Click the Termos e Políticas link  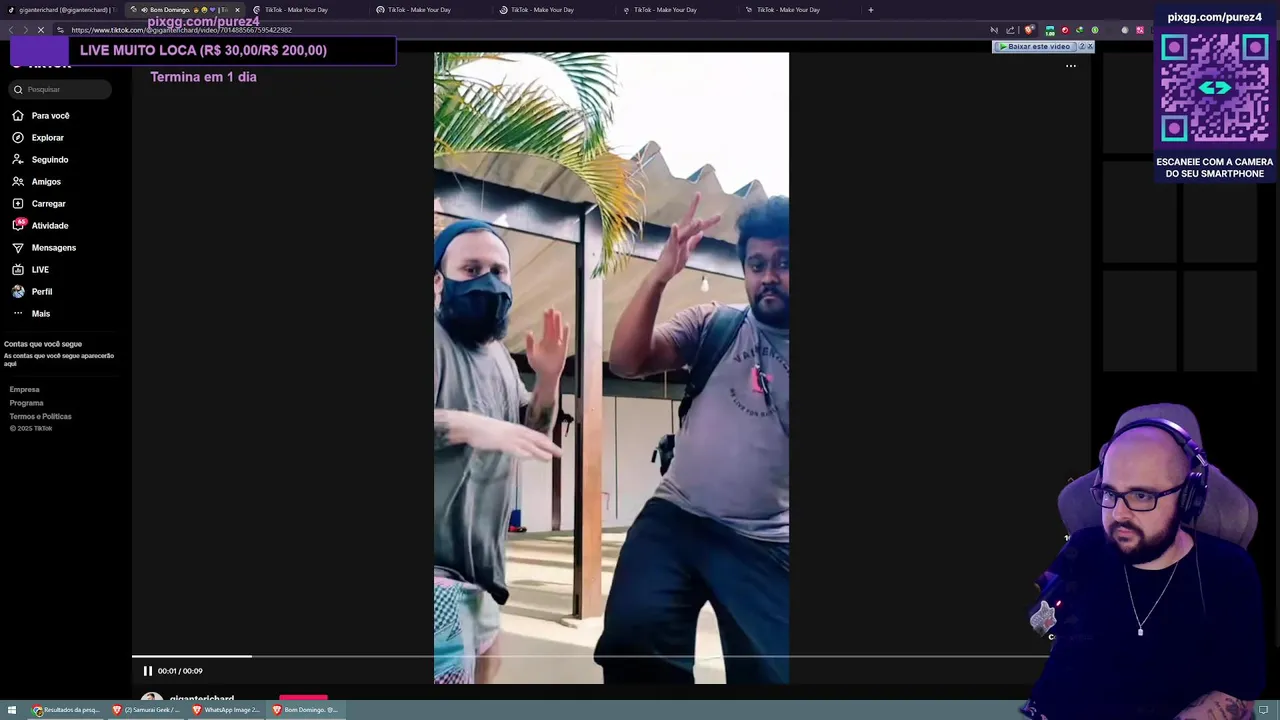[41, 416]
